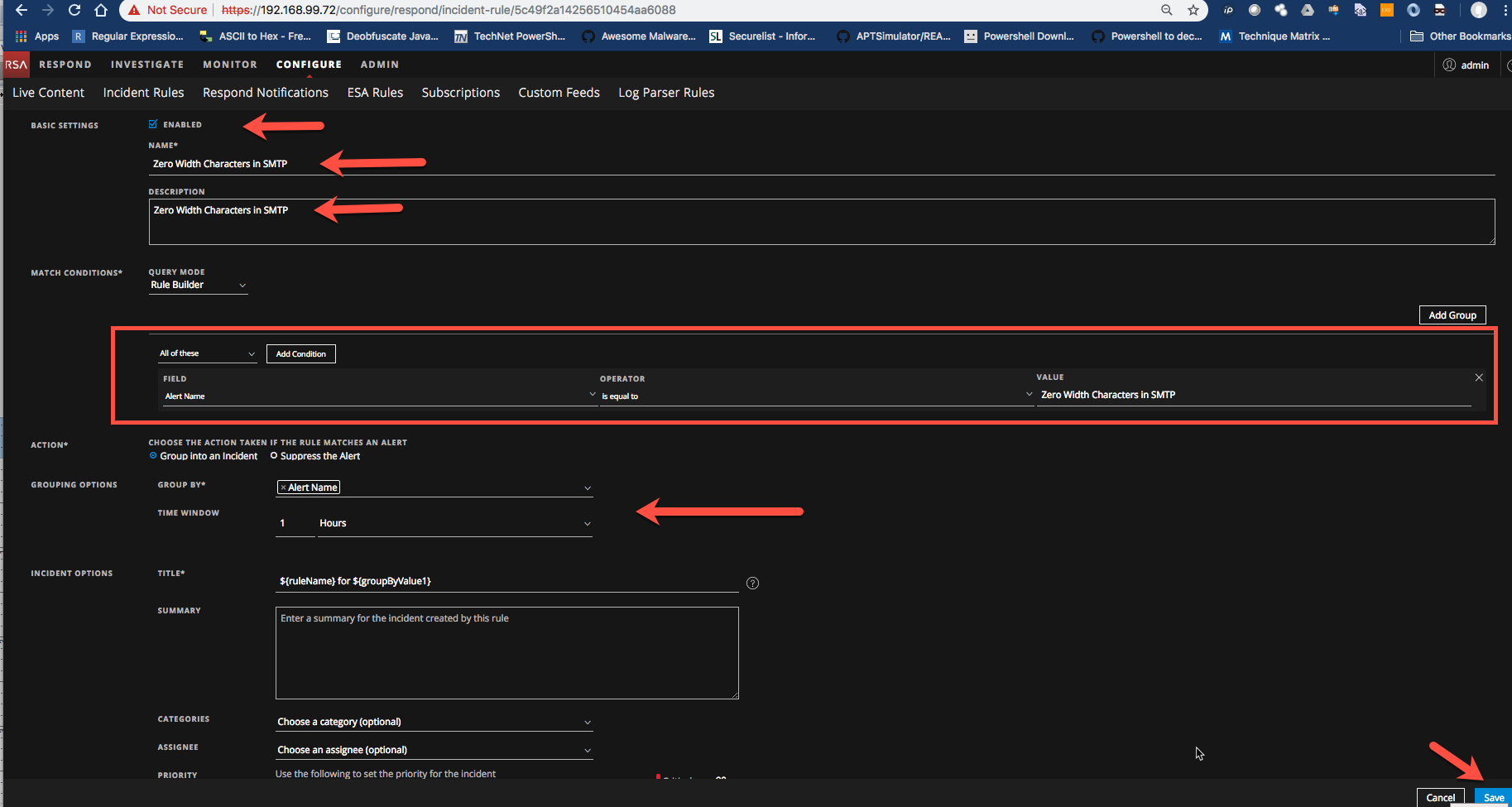Open the title field help icon
Viewport: 1512px width, 807px height.
click(752, 583)
